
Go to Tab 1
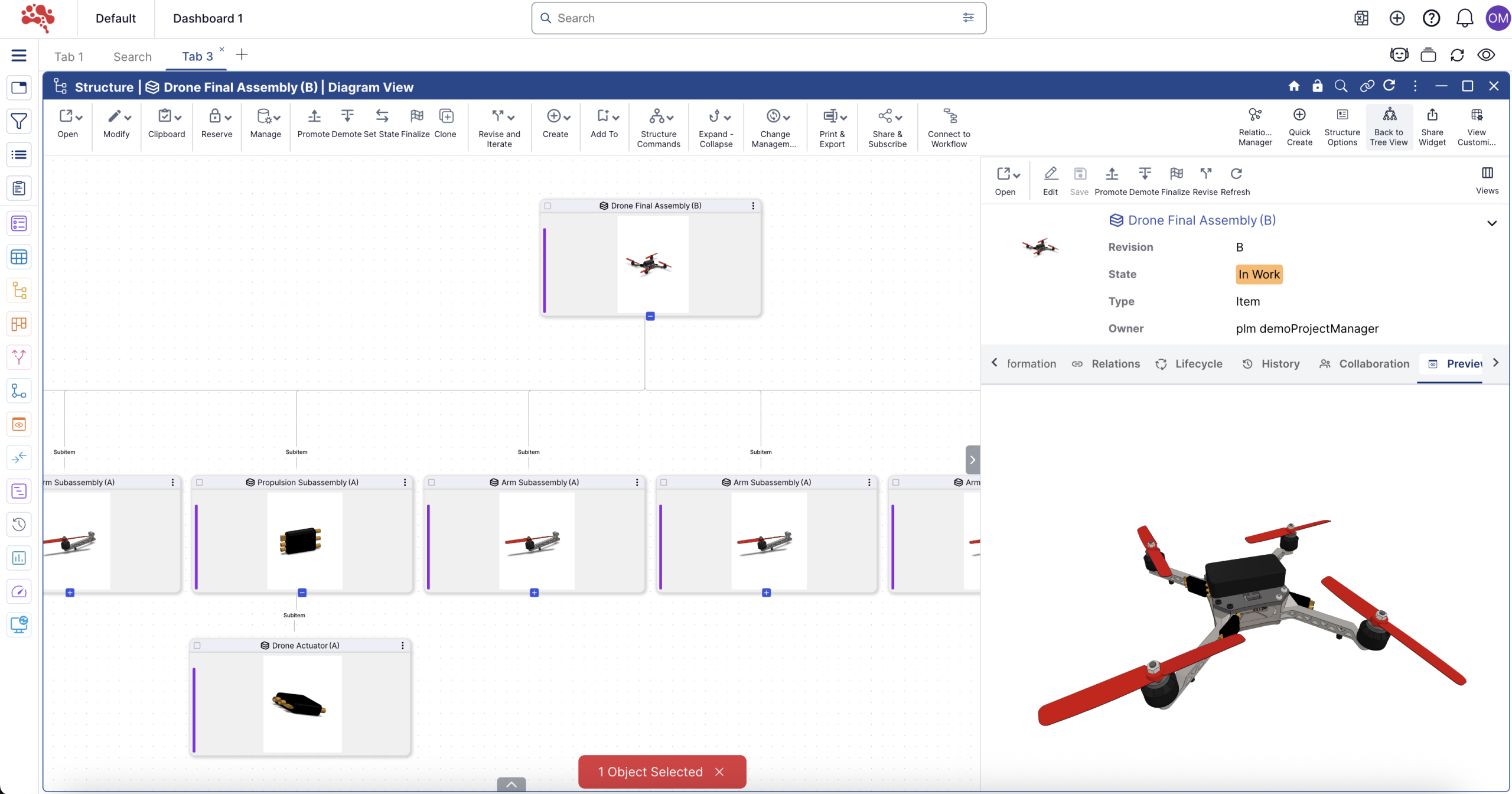pyautogui.click(x=69, y=56)
